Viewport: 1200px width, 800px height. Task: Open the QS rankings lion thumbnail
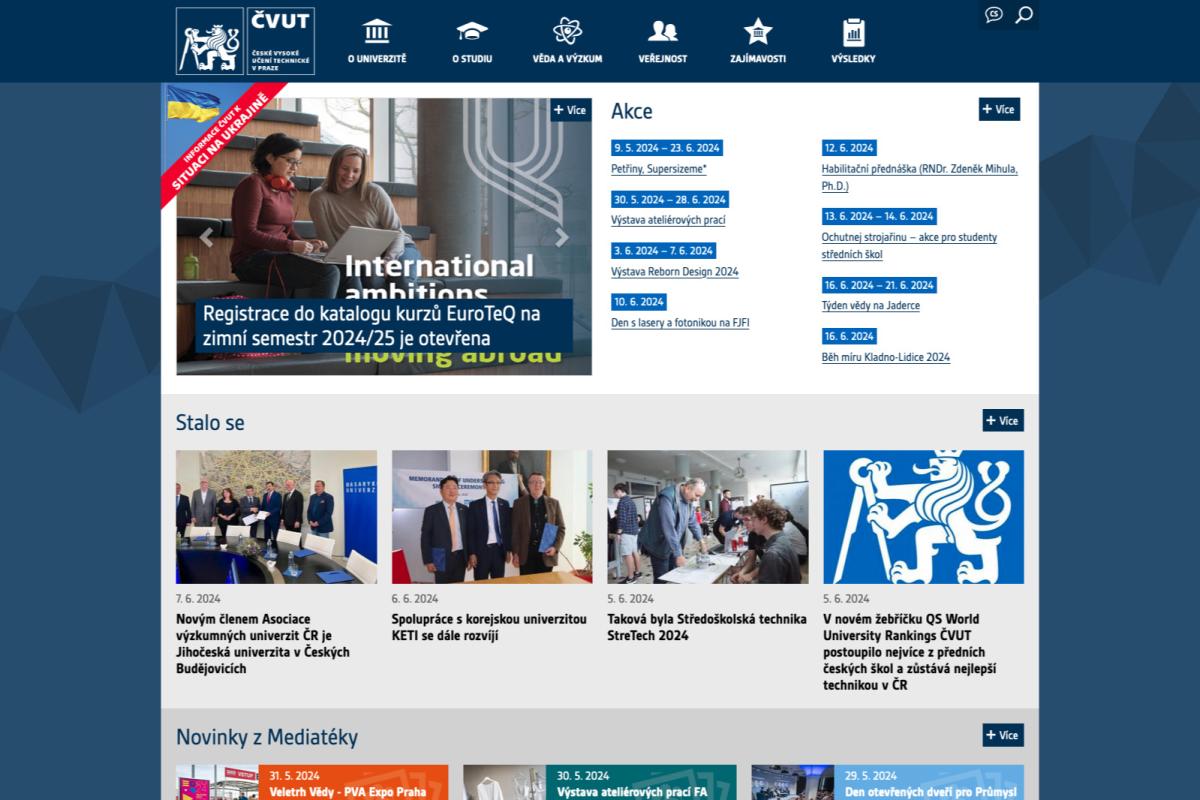(923, 517)
